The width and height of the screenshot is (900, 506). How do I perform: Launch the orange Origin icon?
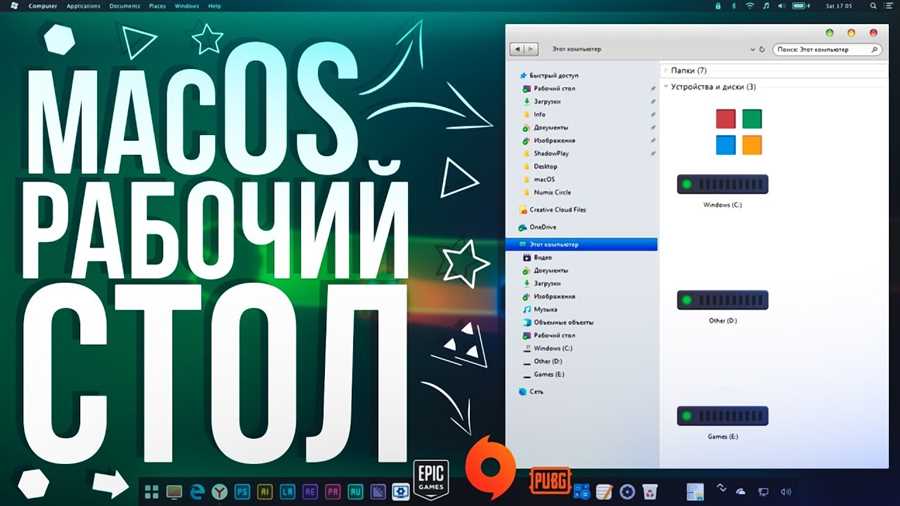click(490, 468)
